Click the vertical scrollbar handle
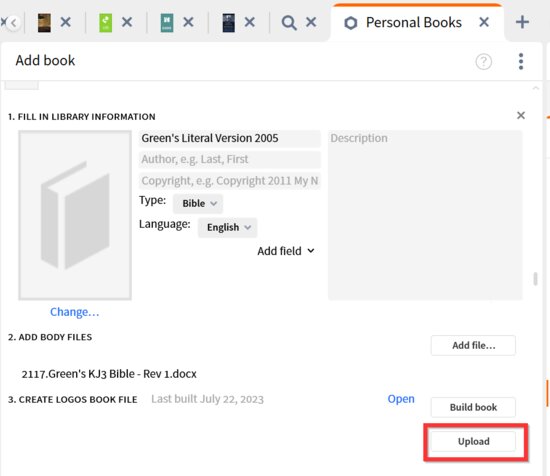 coord(535,279)
